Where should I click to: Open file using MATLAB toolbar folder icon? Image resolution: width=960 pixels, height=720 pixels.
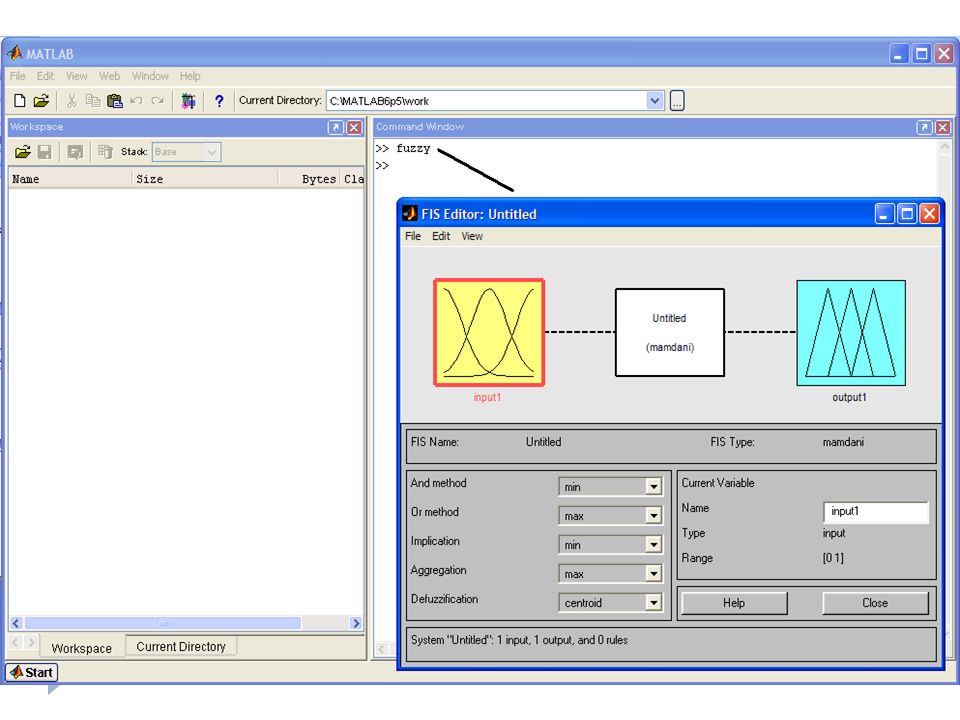(x=41, y=101)
